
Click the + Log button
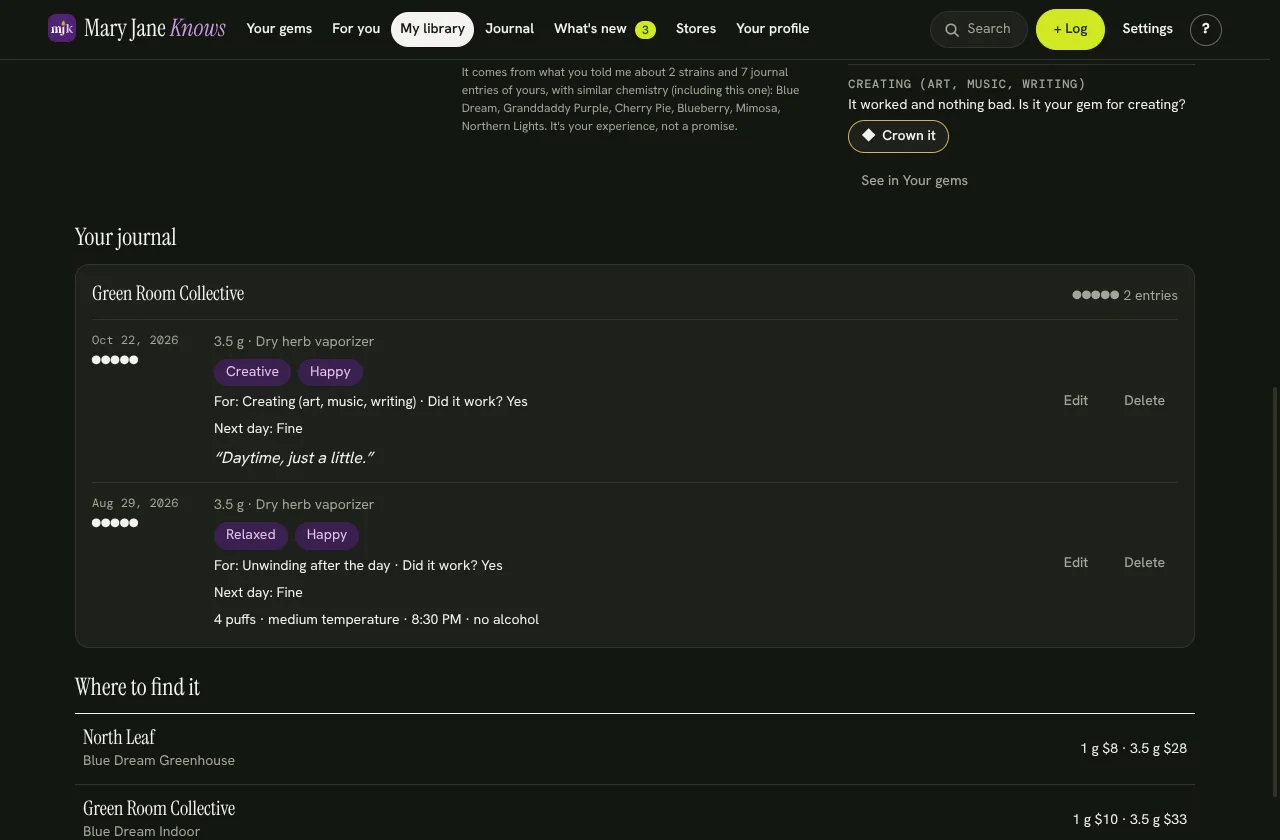(x=1070, y=30)
